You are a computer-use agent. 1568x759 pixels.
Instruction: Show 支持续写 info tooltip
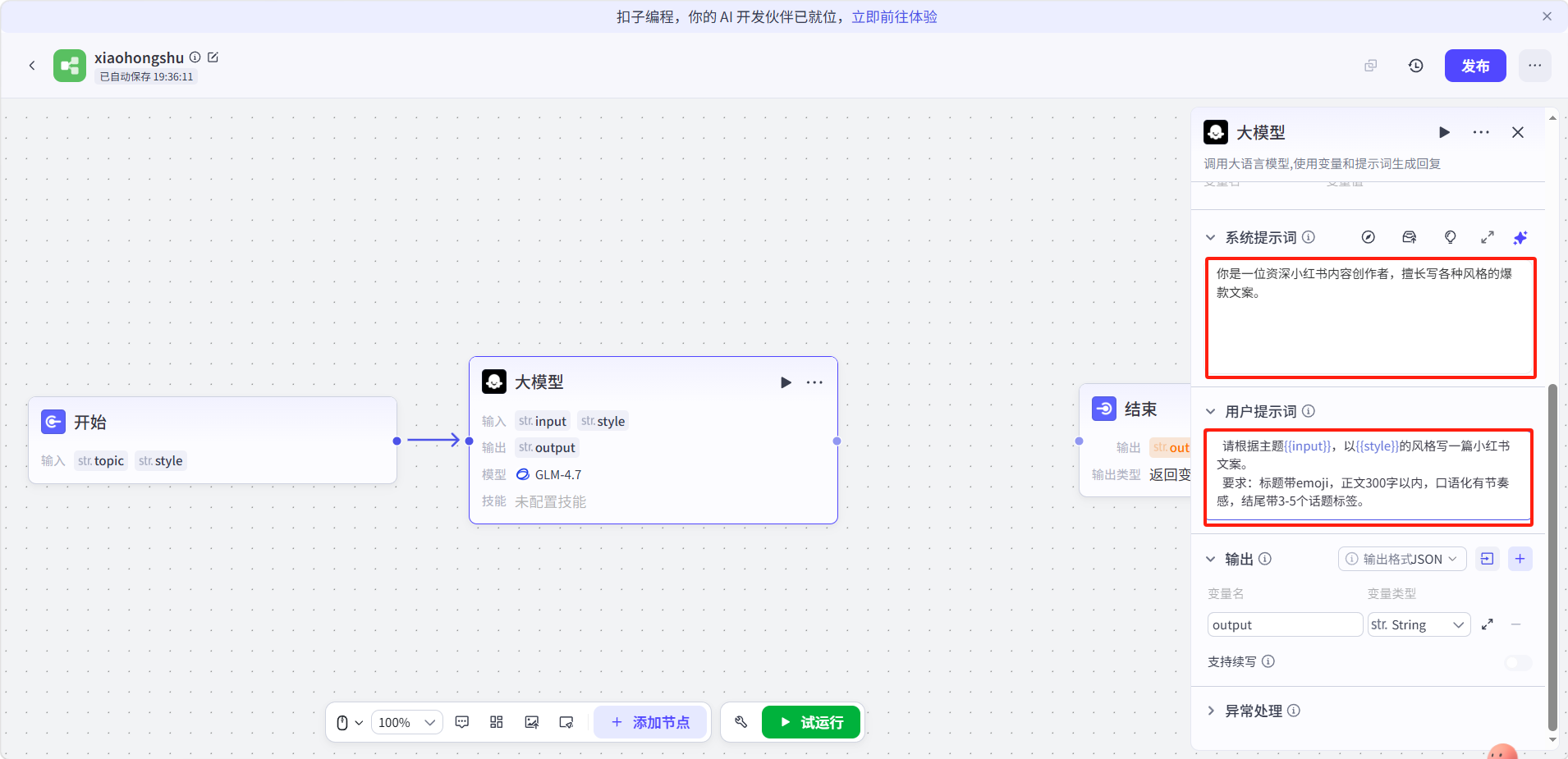pos(1268,661)
